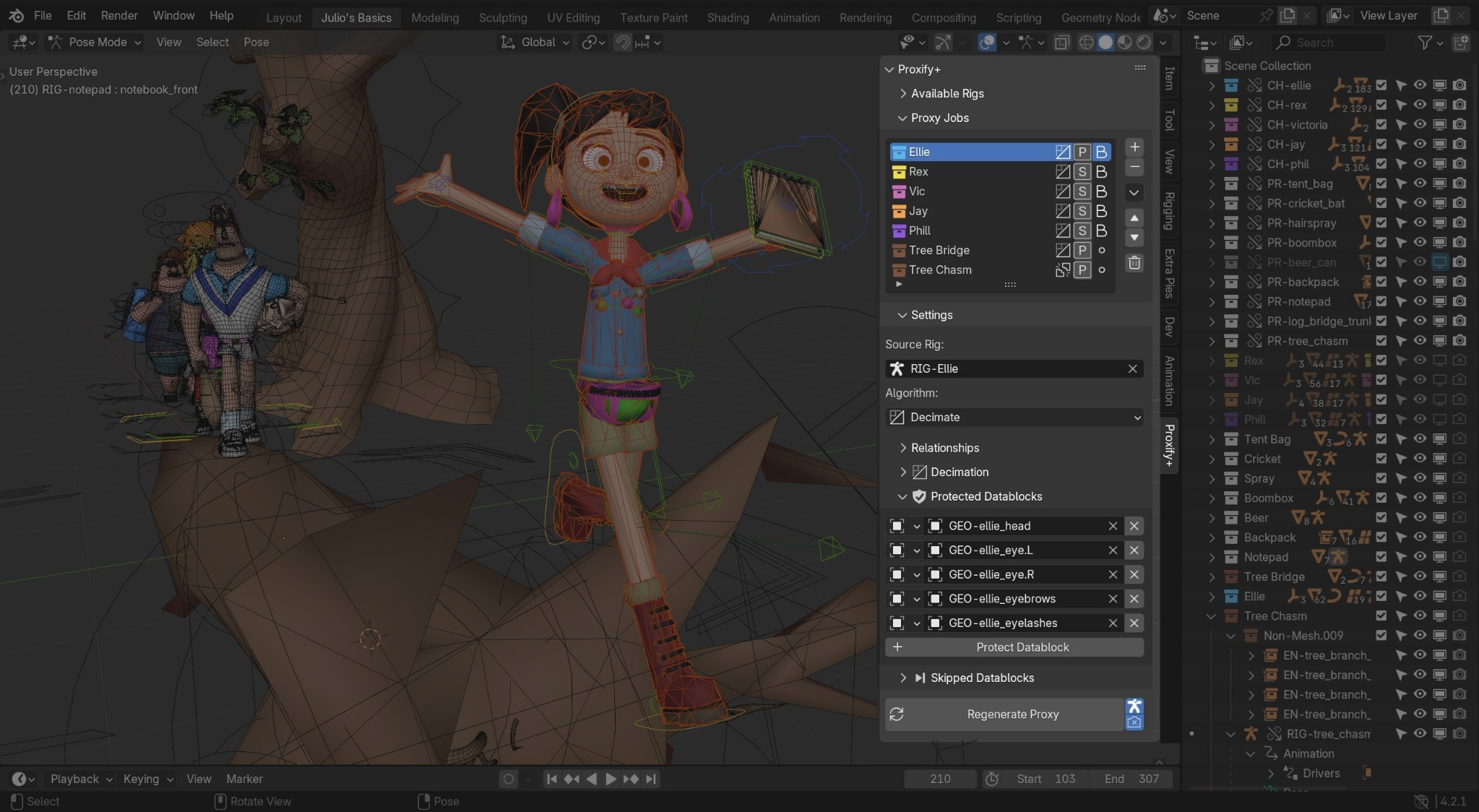This screenshot has height=812, width=1479.
Task: Click the Regenerate Proxy button
Action: [x=1004, y=714]
